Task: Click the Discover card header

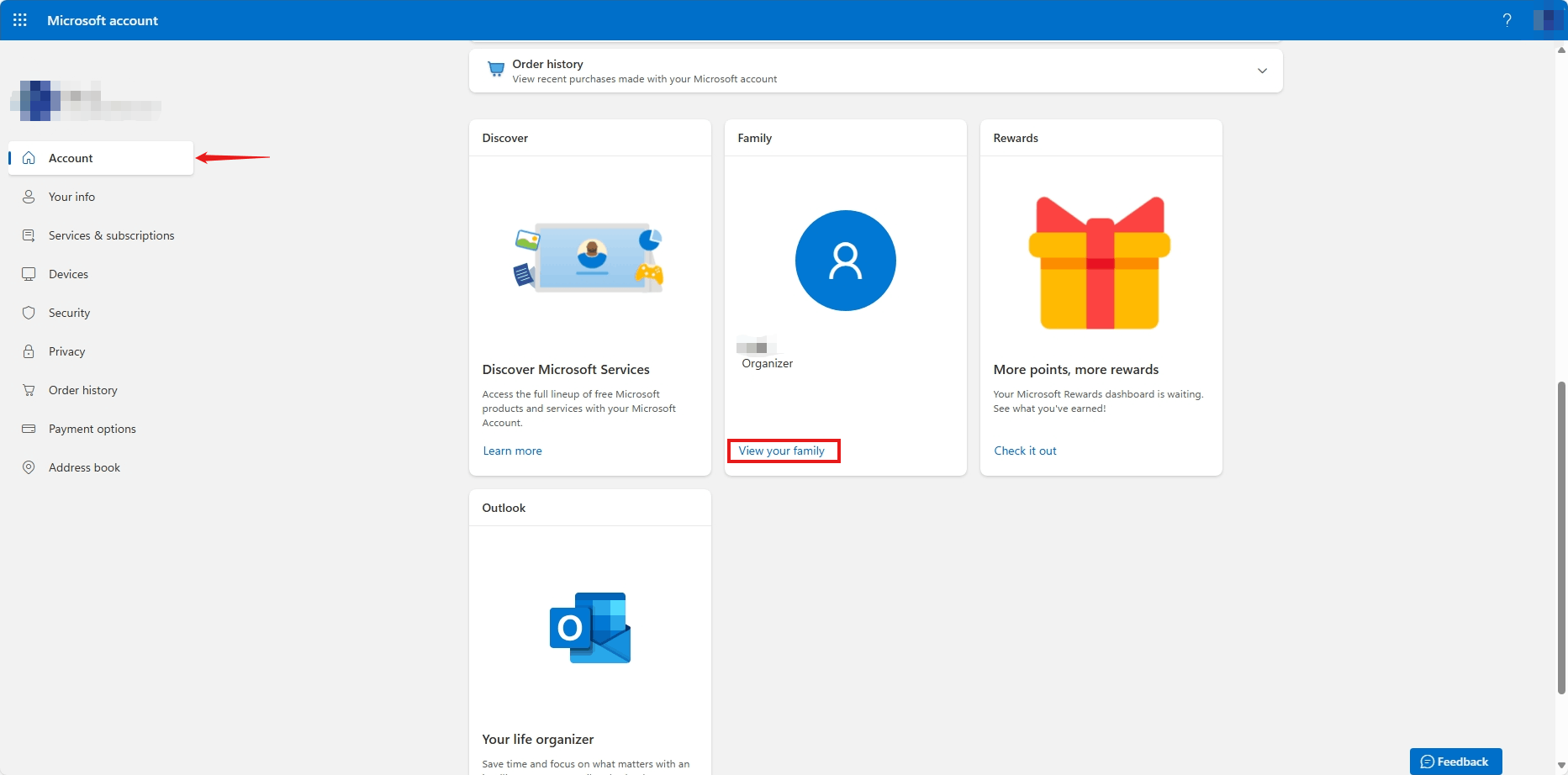Action: (505, 138)
